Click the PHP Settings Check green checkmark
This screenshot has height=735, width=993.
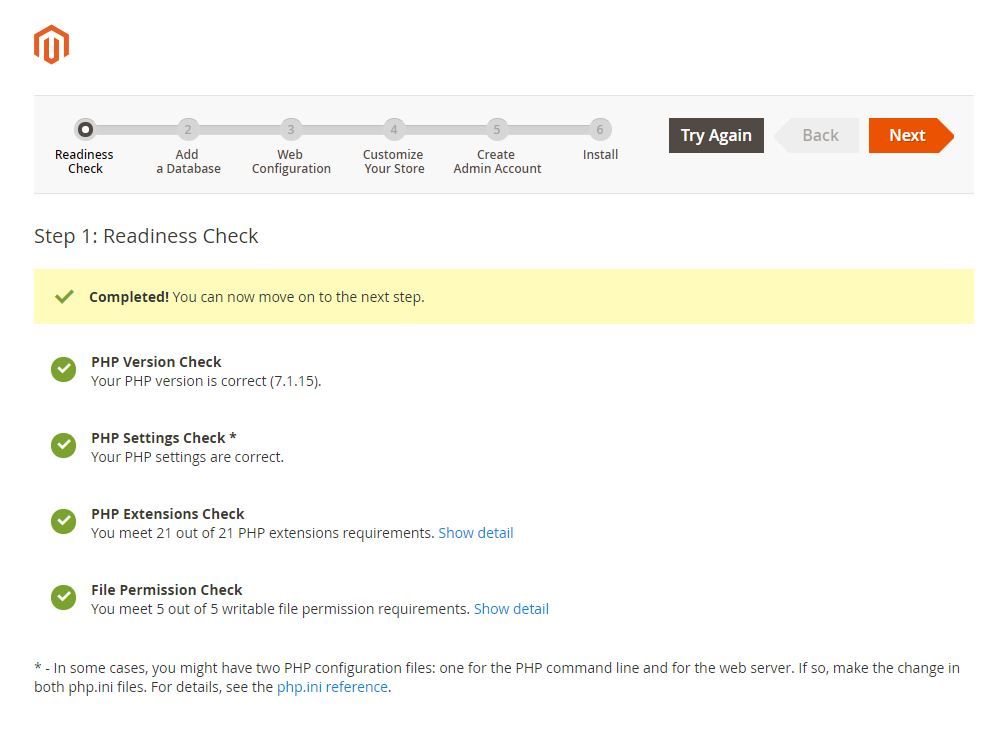coord(63,446)
